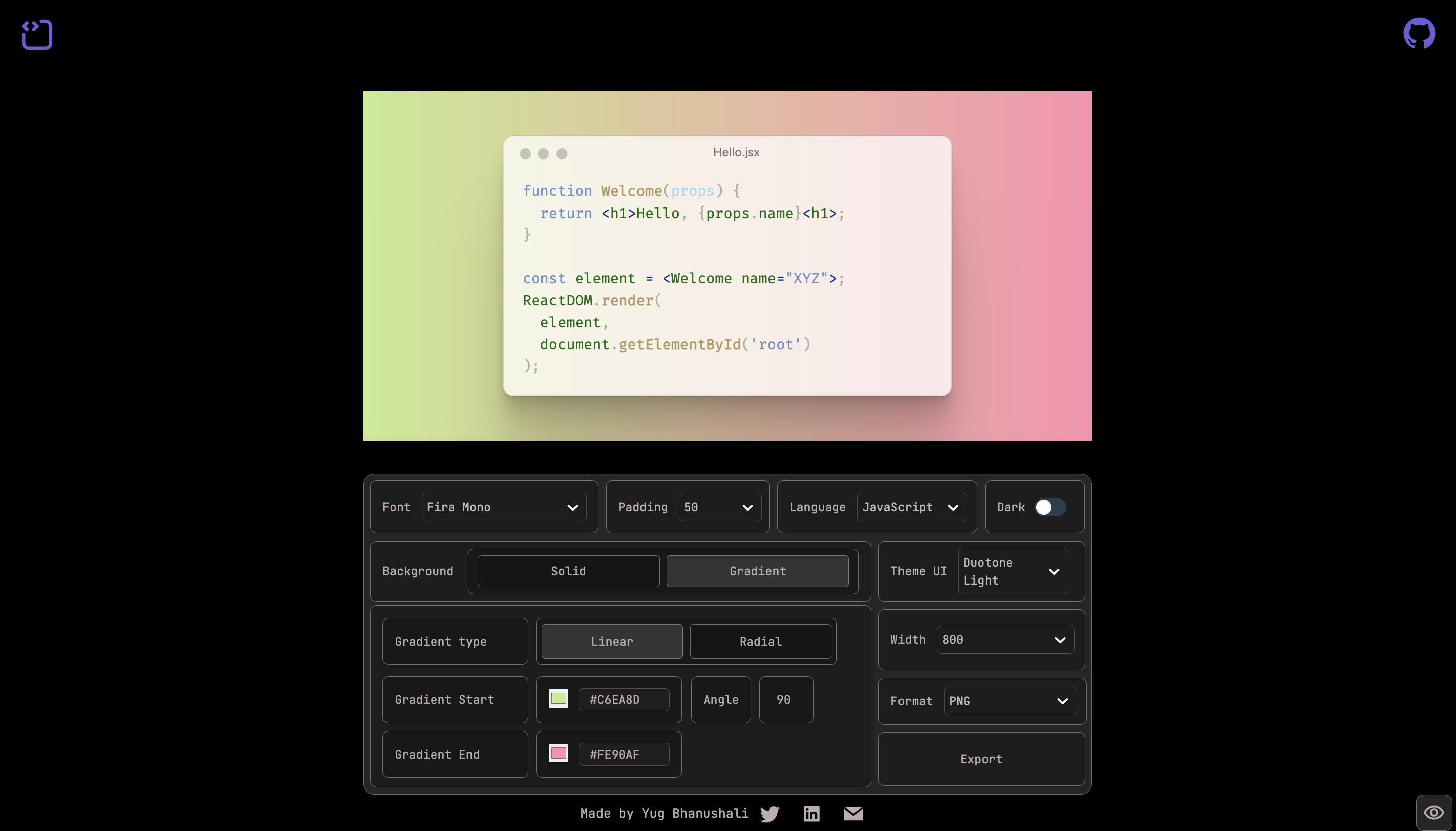Open the author's Twitter profile icon
The height and width of the screenshot is (831, 1456).
point(769,813)
